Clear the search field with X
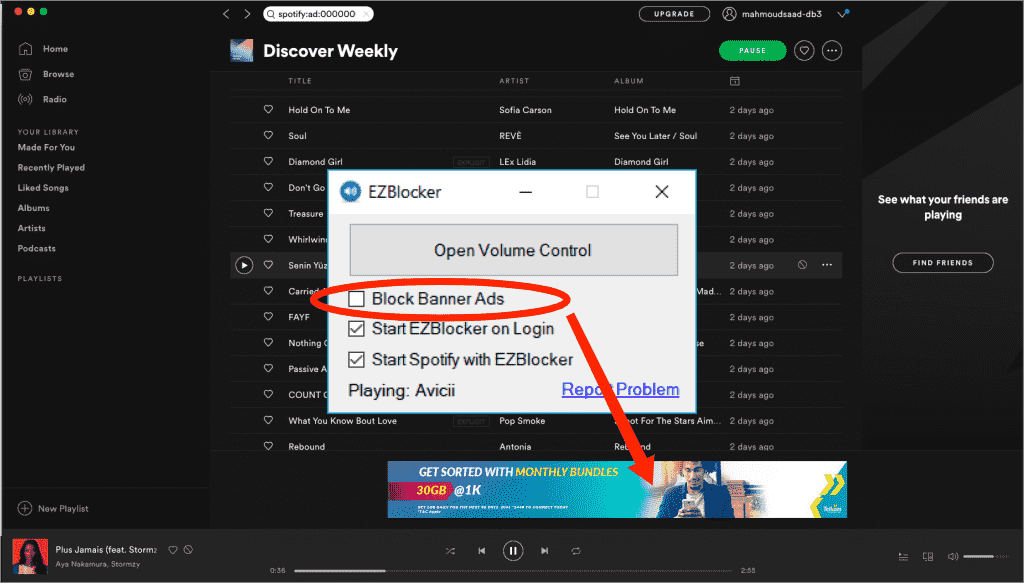This screenshot has height=583, width=1024. [x=366, y=14]
